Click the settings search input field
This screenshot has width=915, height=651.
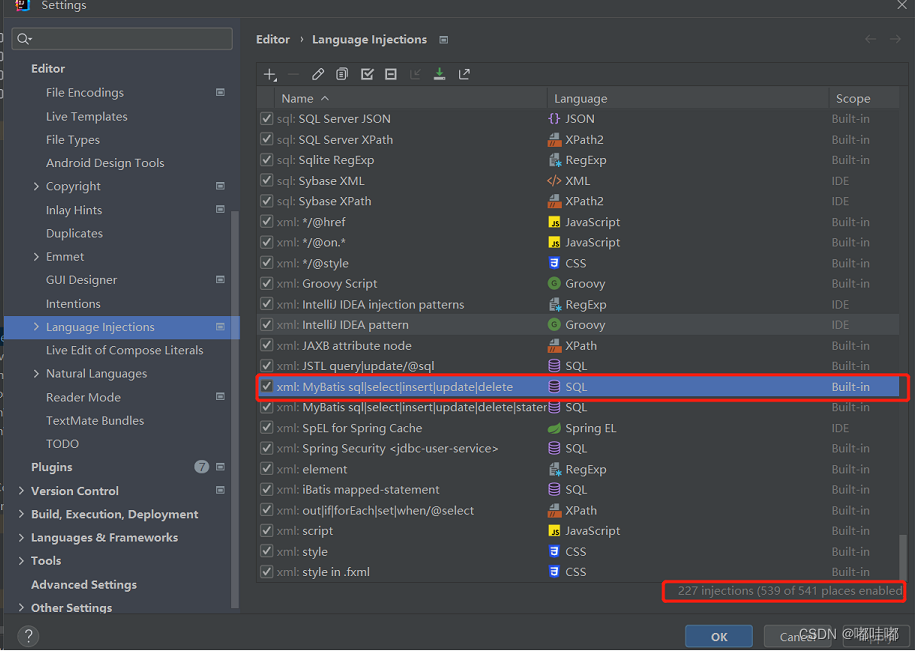coord(122,39)
